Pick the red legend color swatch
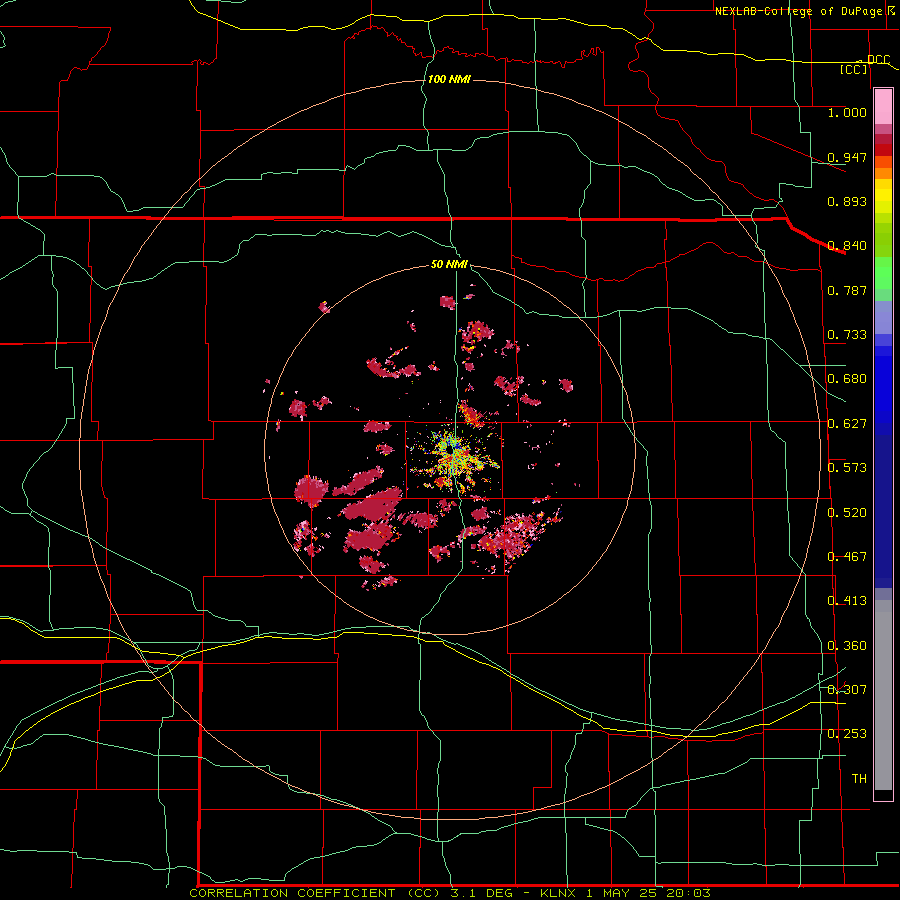Screen dimensions: 900x900 883,150
